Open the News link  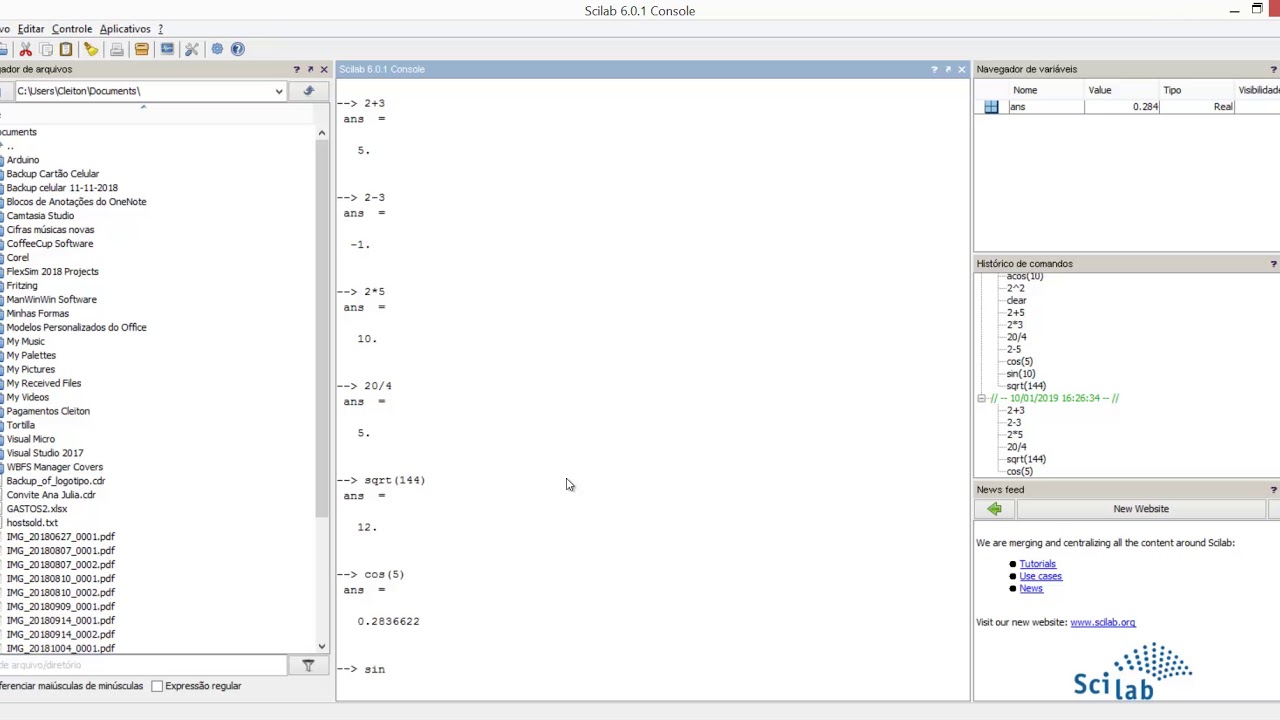(1031, 588)
